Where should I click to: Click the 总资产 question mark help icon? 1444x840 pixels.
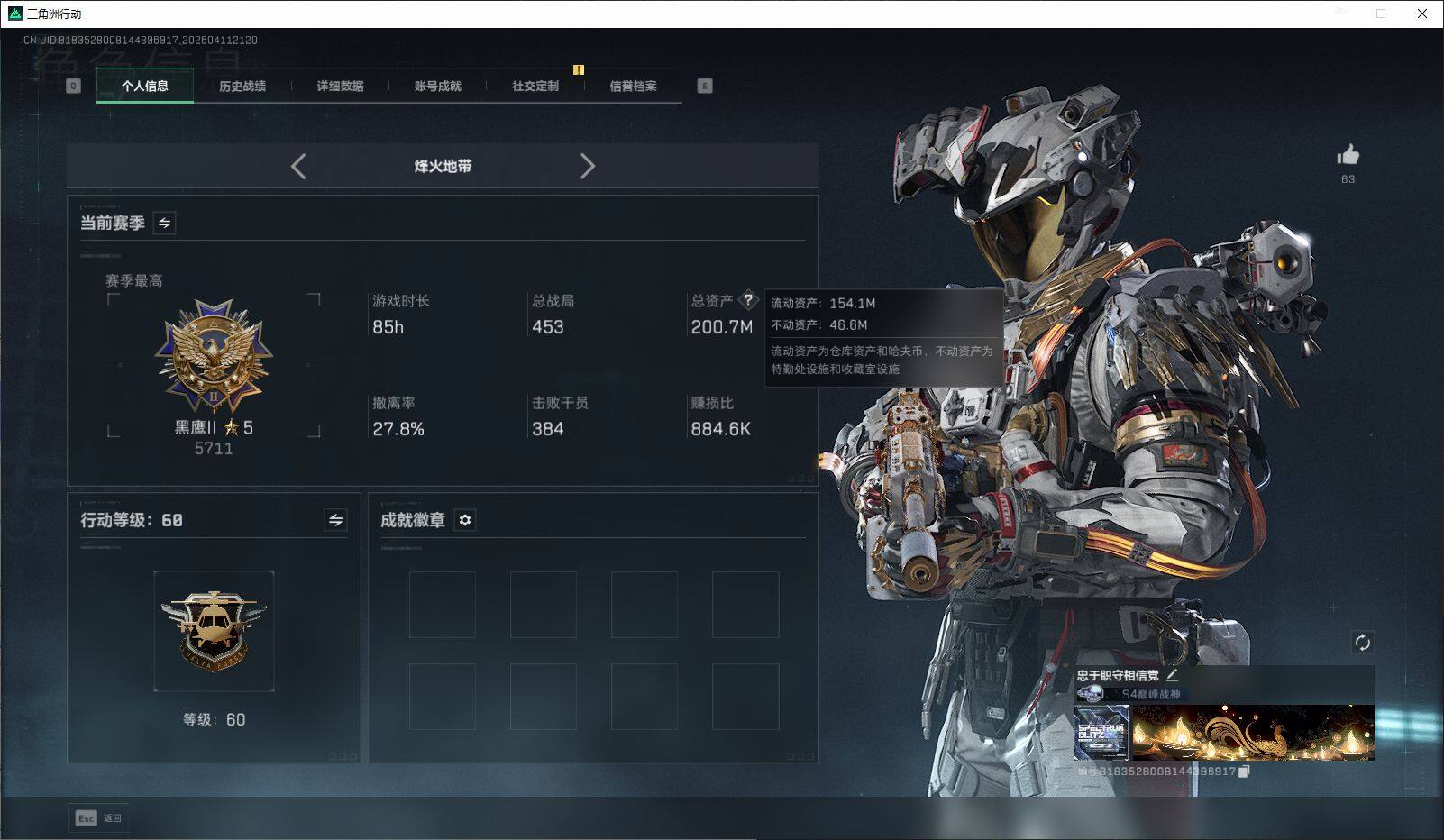(748, 300)
